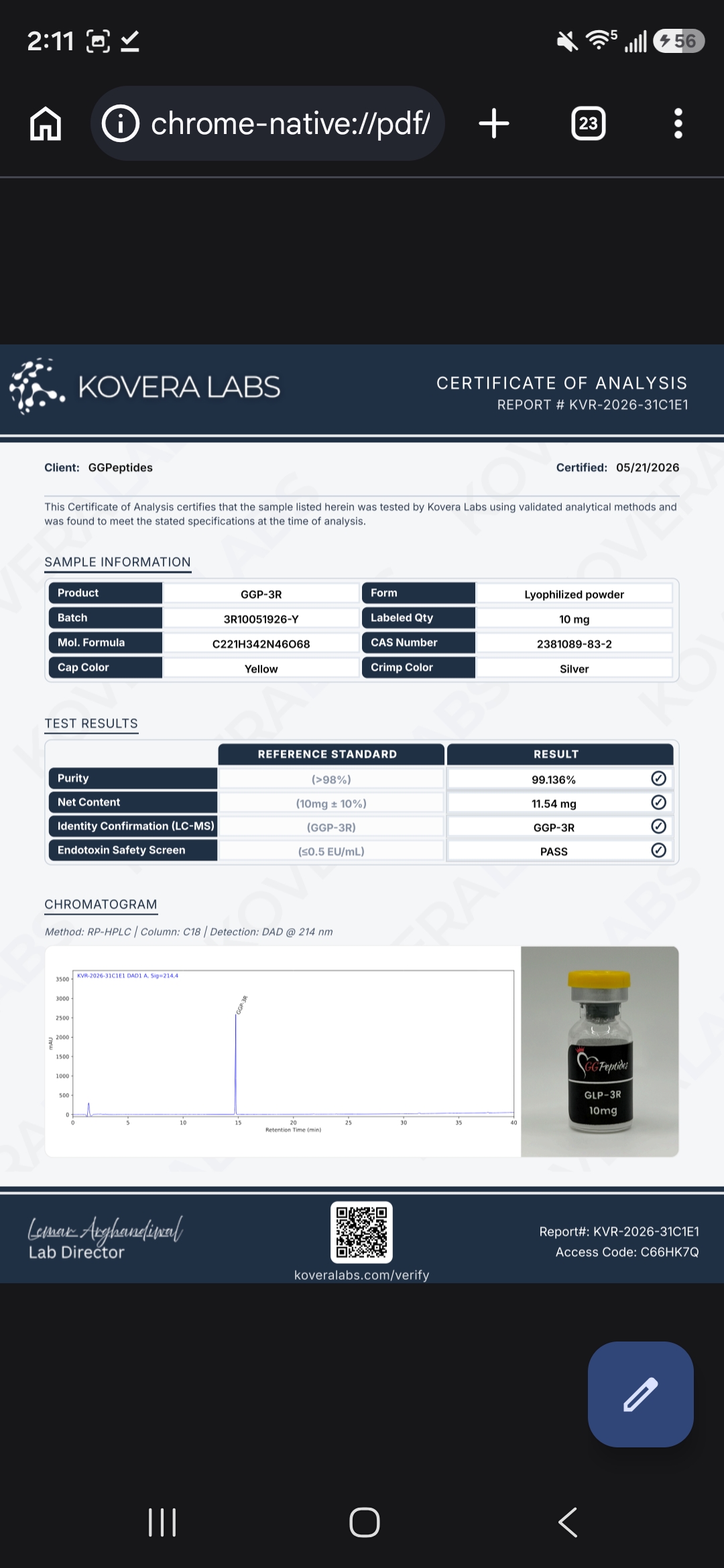724x1568 pixels.
Task: Tap Android back navigation arrow
Action: click(568, 1522)
